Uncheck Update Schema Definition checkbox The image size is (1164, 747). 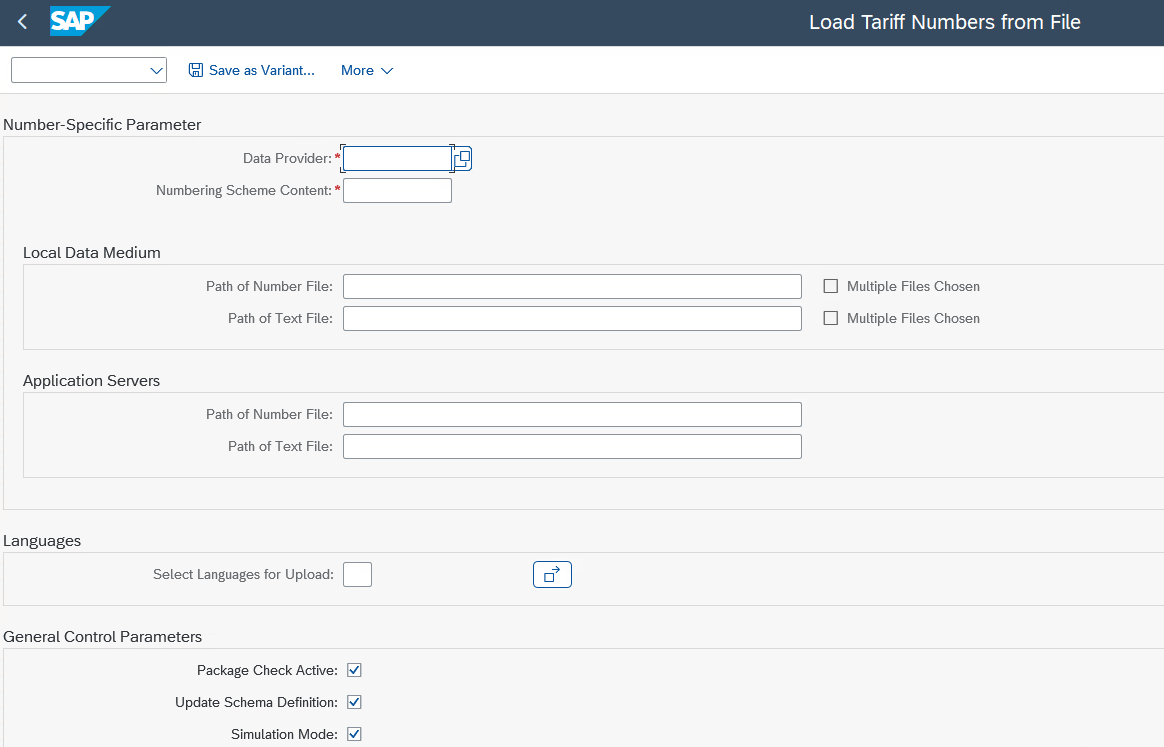point(354,703)
